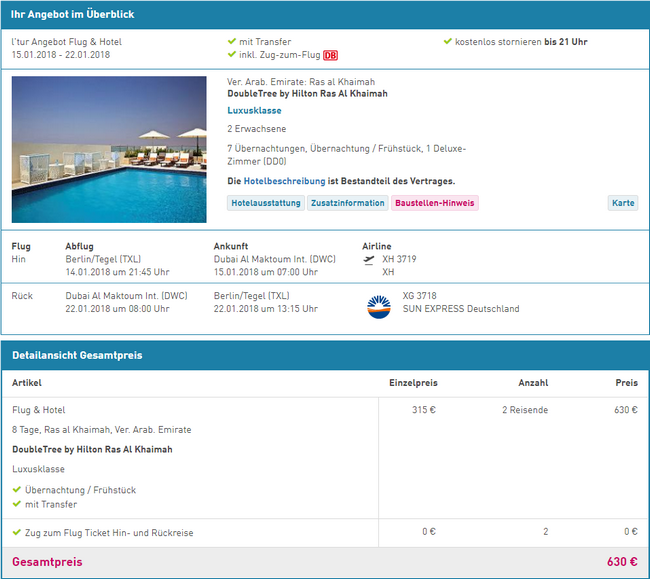Open the Hotelausstattung details
The height and width of the screenshot is (579, 650).
[265, 203]
